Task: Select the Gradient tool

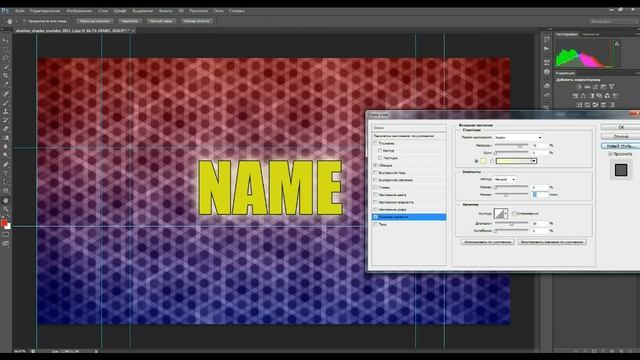Action: [x=6, y=138]
